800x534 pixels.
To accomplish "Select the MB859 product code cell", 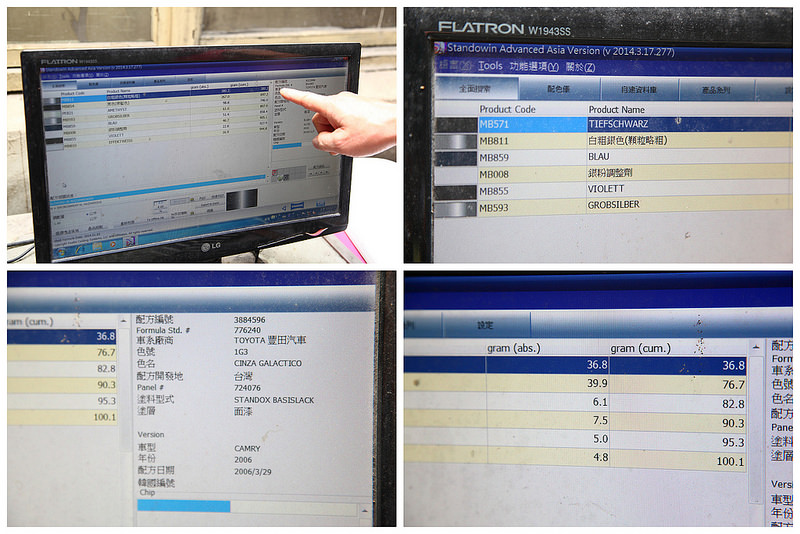I will point(532,158).
